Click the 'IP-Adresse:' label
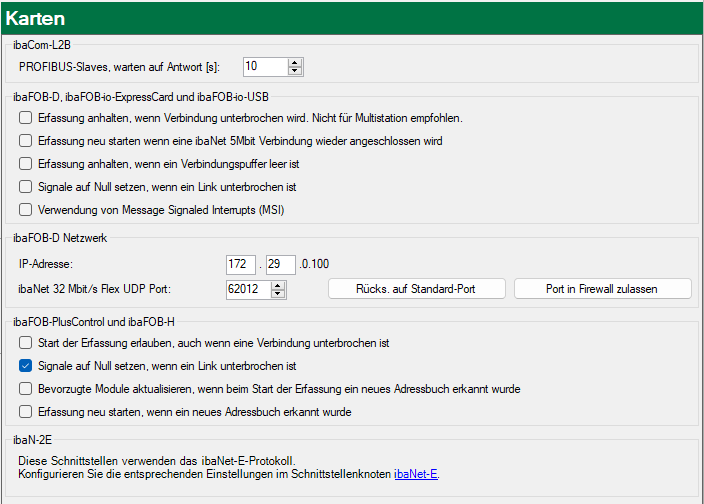 [x=46, y=264]
